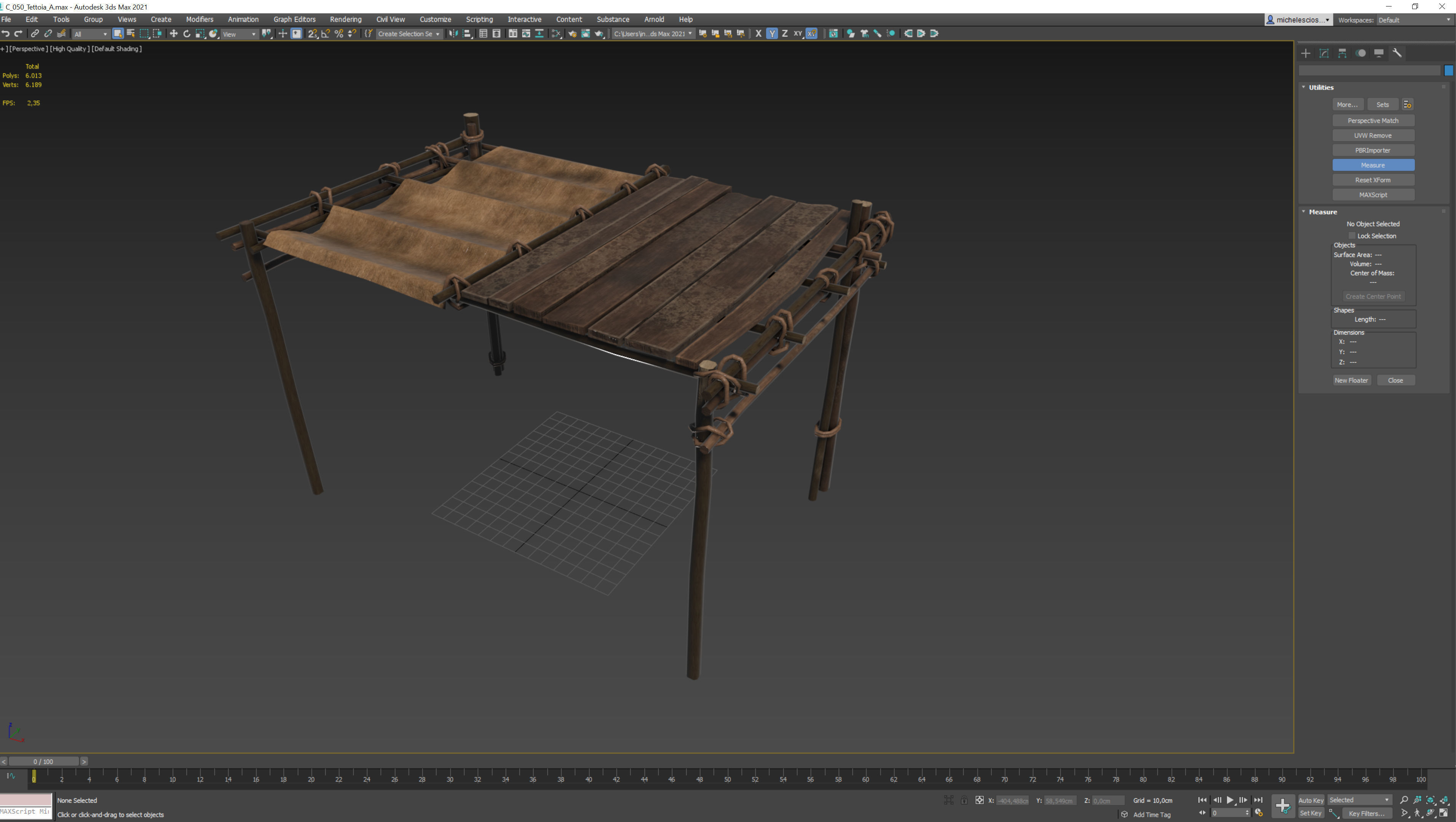Open the Configure Button Sets icon

[1407, 105]
